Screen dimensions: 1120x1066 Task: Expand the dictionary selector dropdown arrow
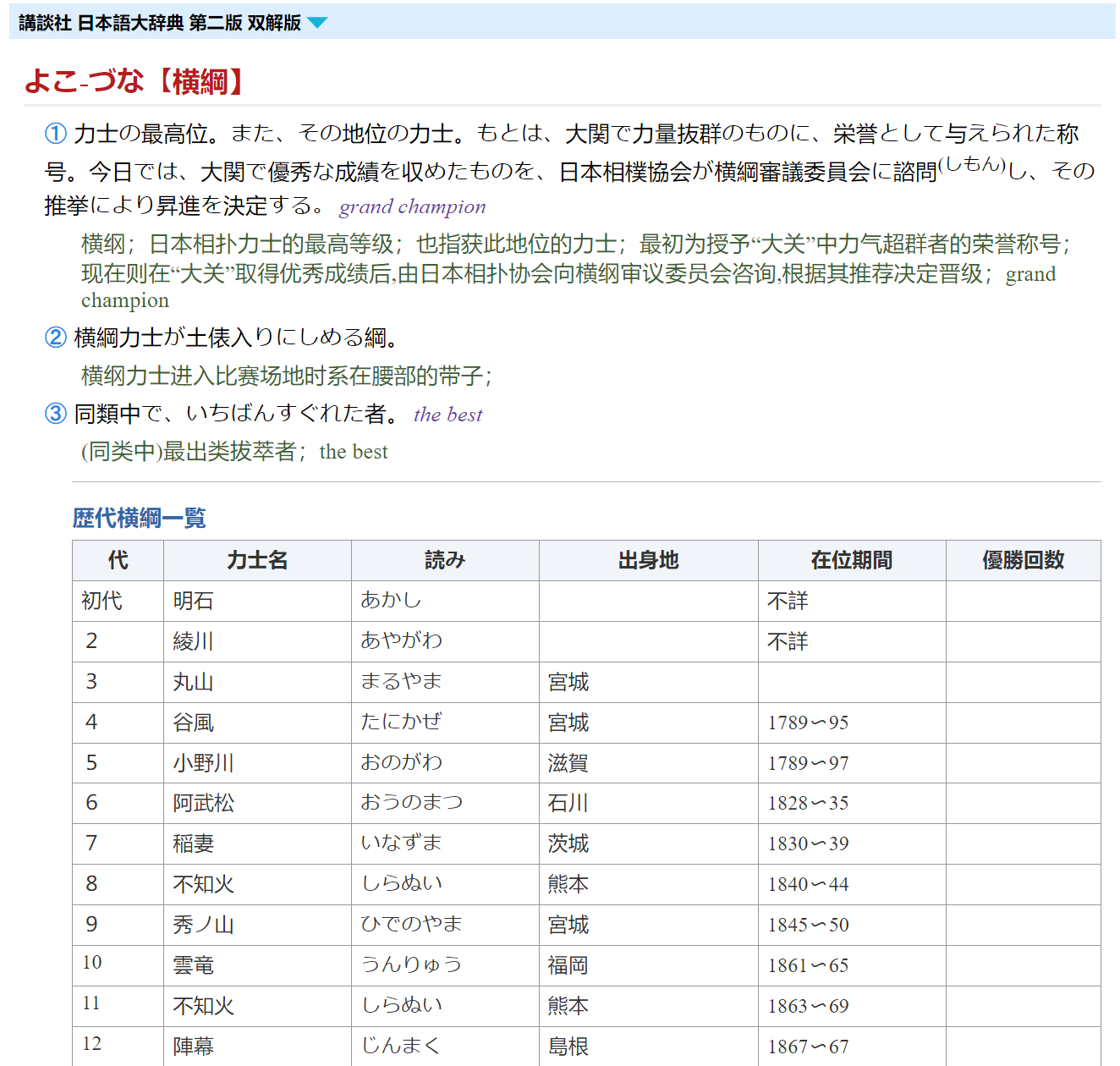click(317, 23)
